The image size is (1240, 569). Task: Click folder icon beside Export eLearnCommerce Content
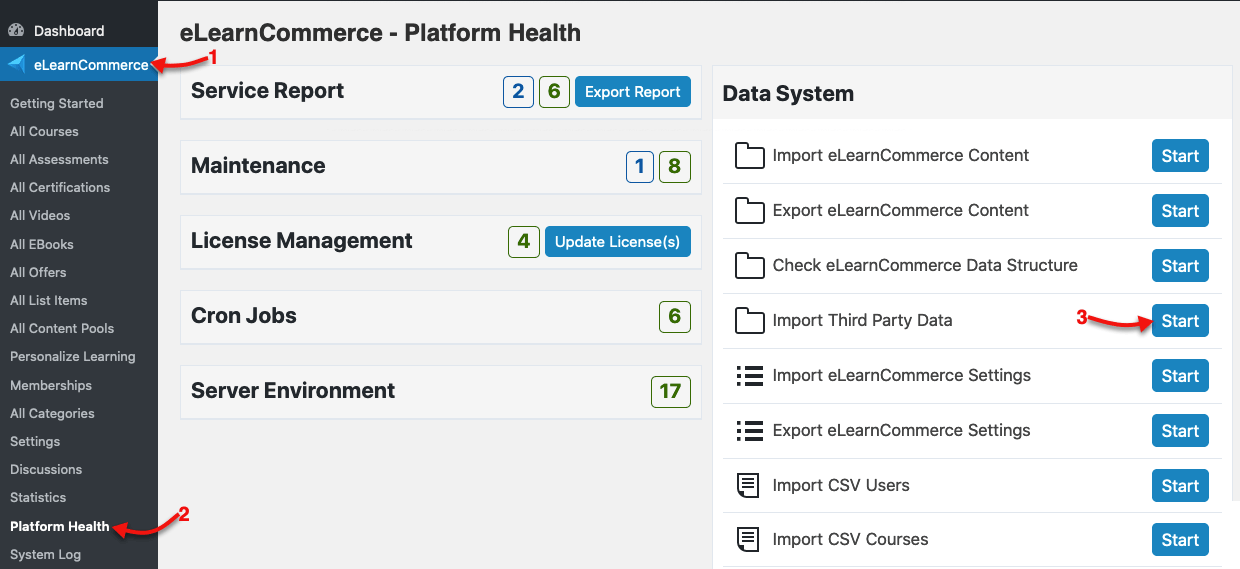tap(750, 211)
